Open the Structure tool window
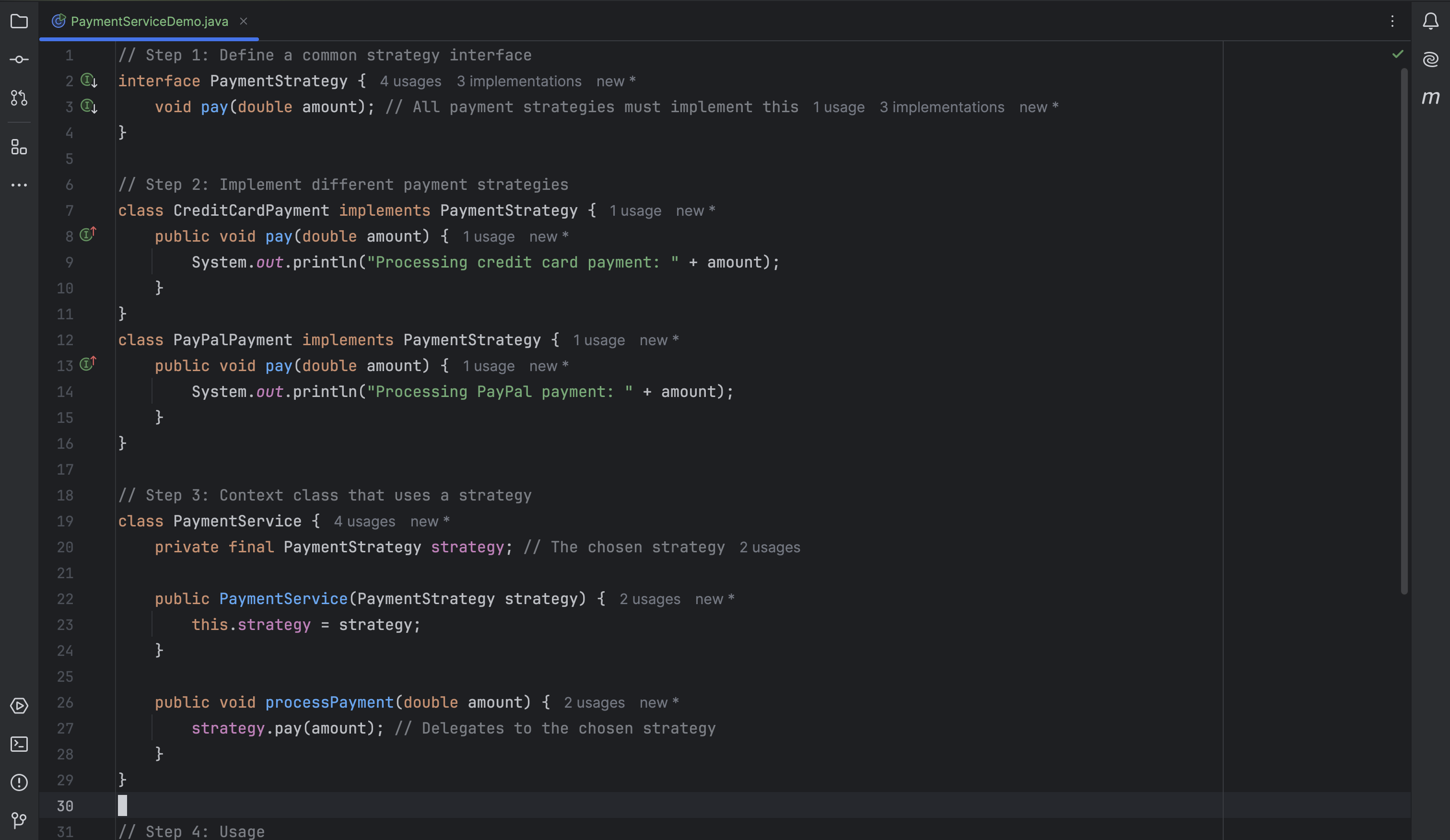 coord(19,147)
